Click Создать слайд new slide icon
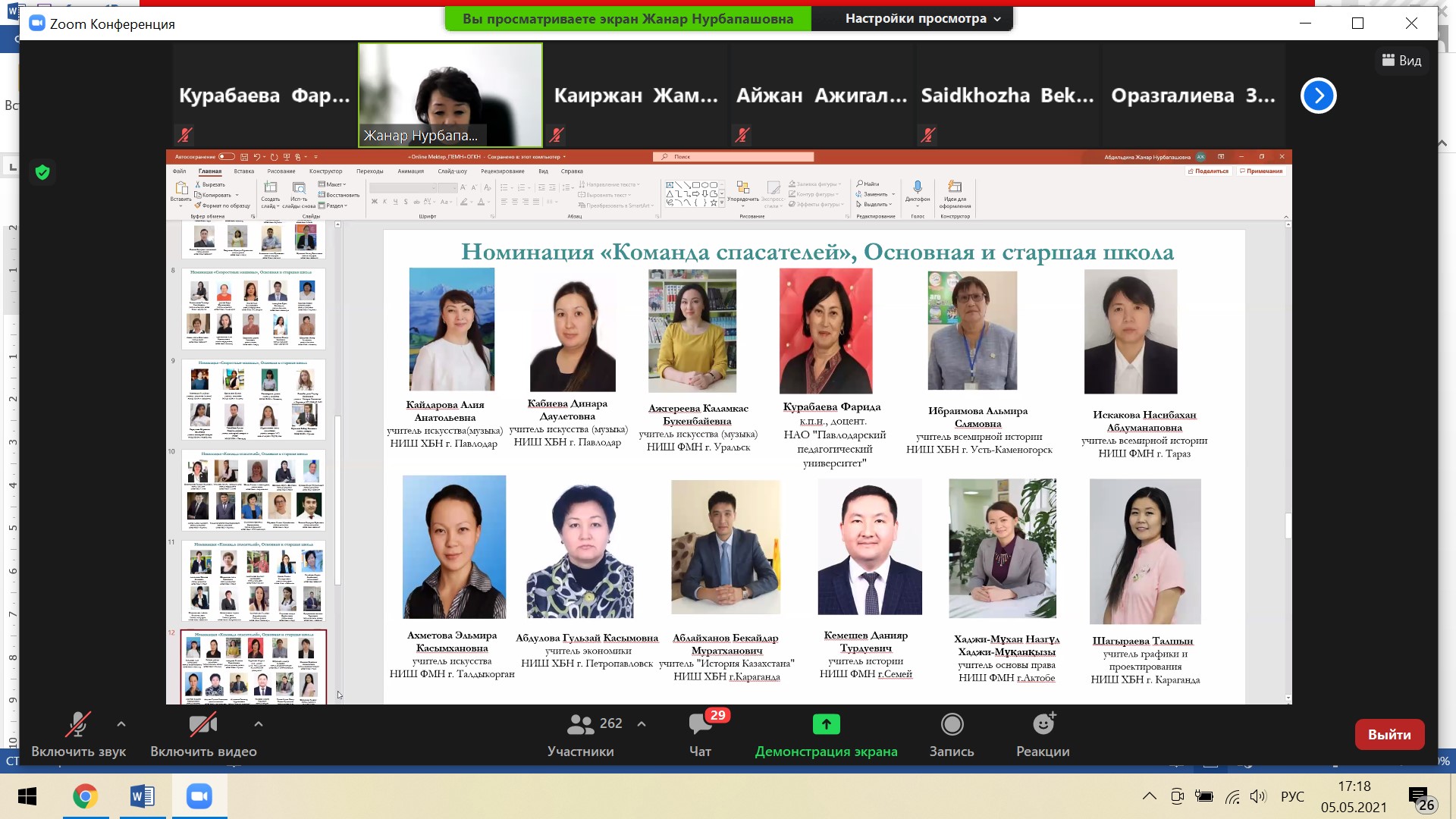The image size is (1456, 819). coord(271,187)
